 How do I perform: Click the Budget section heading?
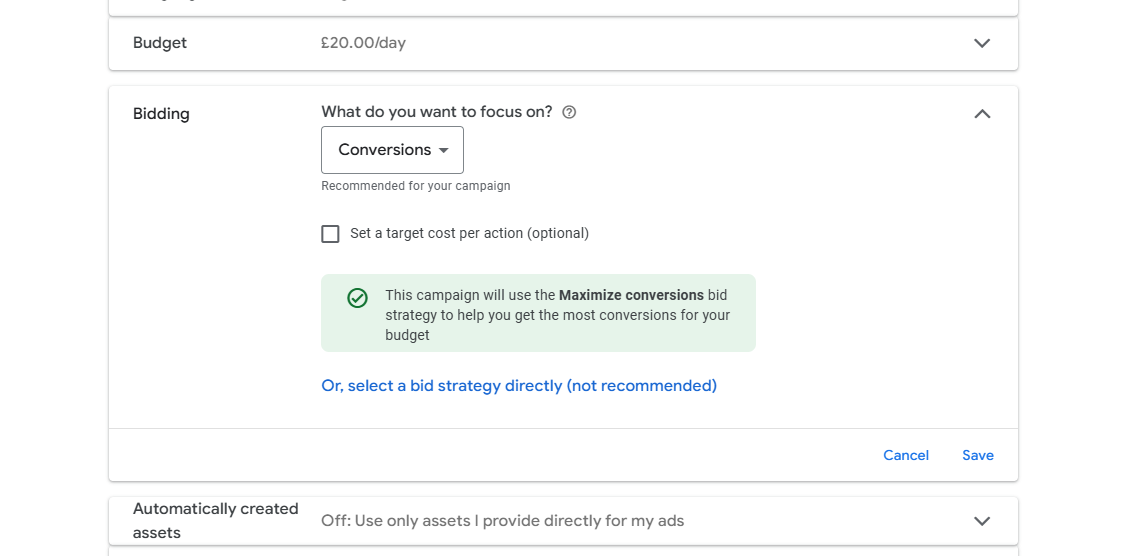click(160, 43)
